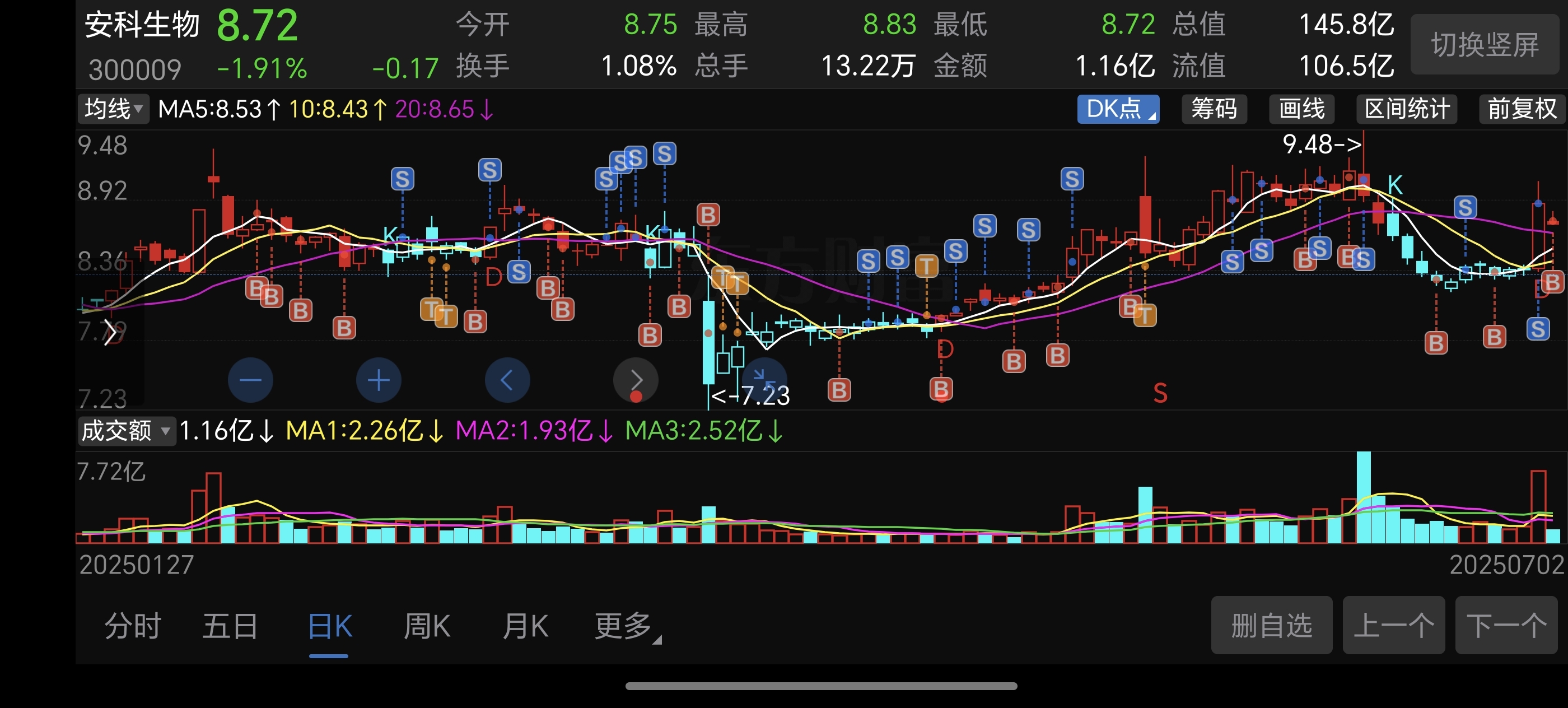Tap 删自选 to remove from watchlist
This screenshot has width=1568, height=708.
(x=1271, y=625)
